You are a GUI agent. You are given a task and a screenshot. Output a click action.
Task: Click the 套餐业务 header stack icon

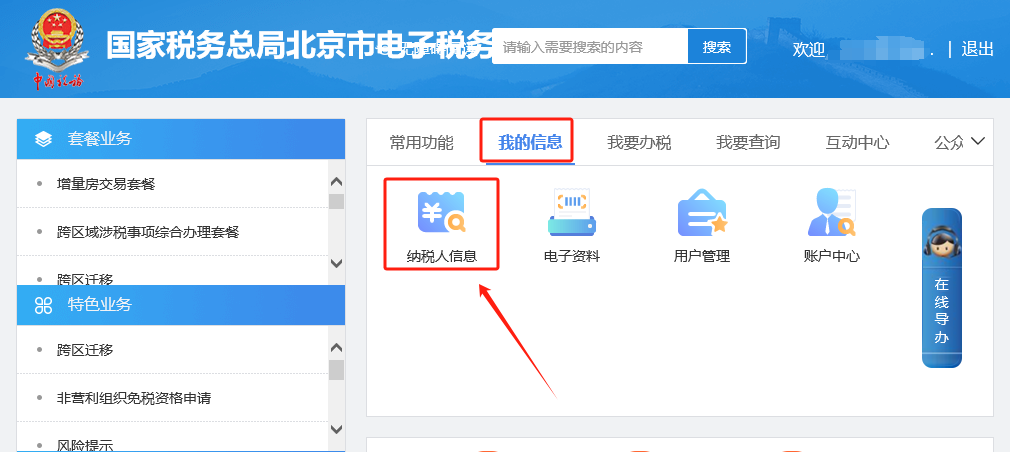[x=43, y=139]
